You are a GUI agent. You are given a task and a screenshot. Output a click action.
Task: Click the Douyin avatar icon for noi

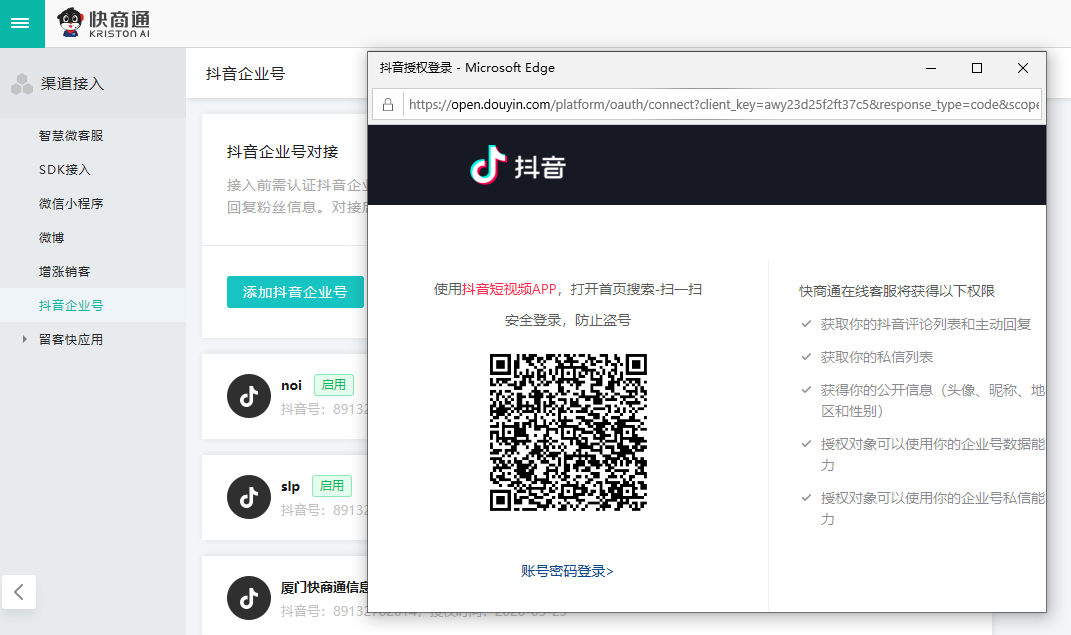tap(249, 396)
